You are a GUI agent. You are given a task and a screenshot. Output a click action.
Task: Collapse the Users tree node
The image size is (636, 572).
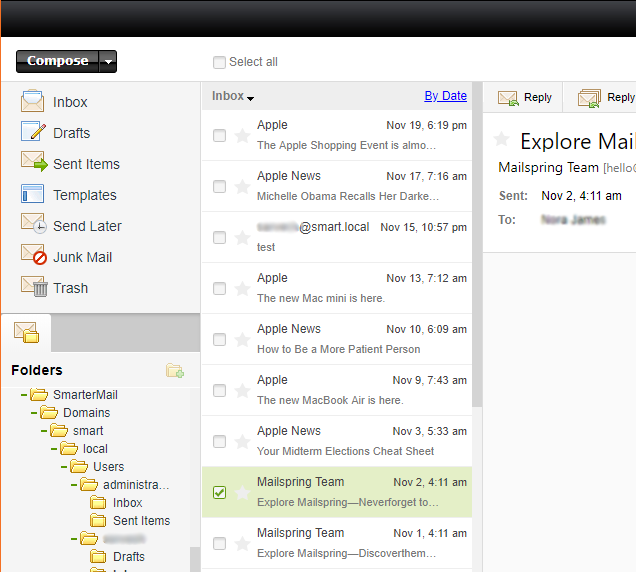(x=64, y=467)
